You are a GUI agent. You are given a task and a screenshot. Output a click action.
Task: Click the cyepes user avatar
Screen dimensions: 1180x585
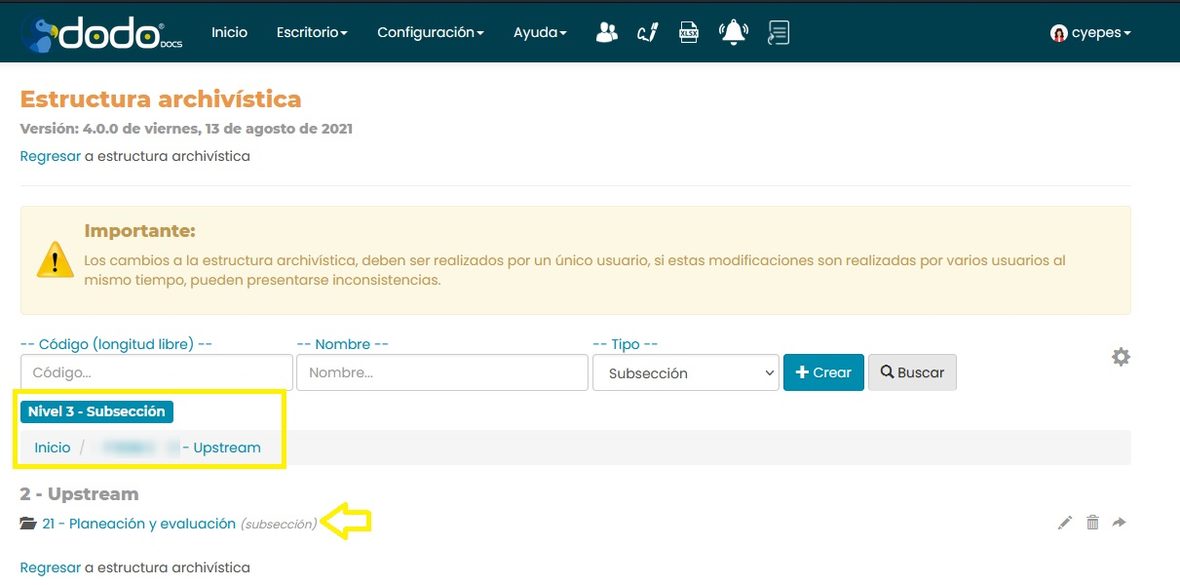[1059, 33]
